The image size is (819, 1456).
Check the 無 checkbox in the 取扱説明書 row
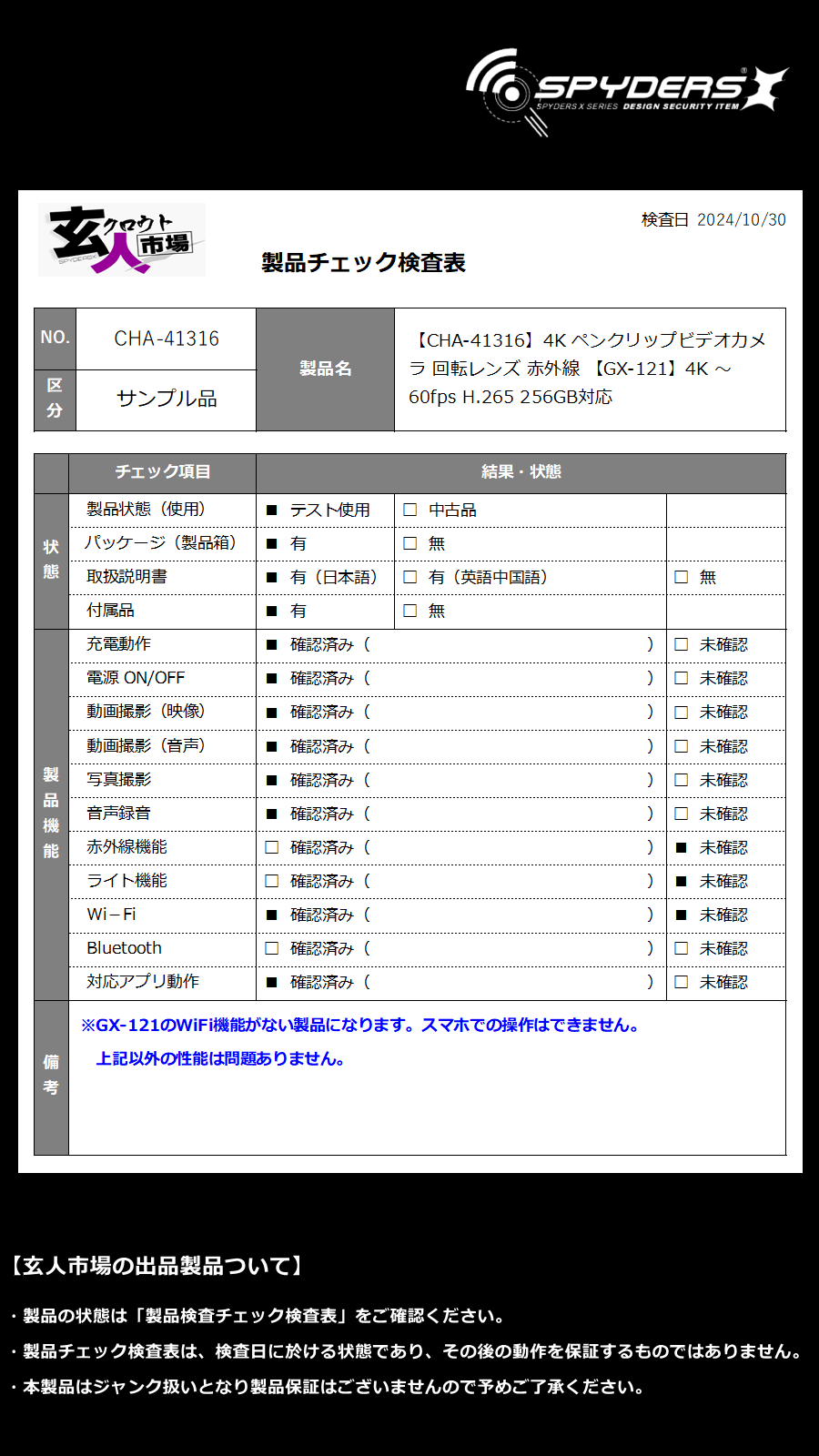[x=682, y=577]
